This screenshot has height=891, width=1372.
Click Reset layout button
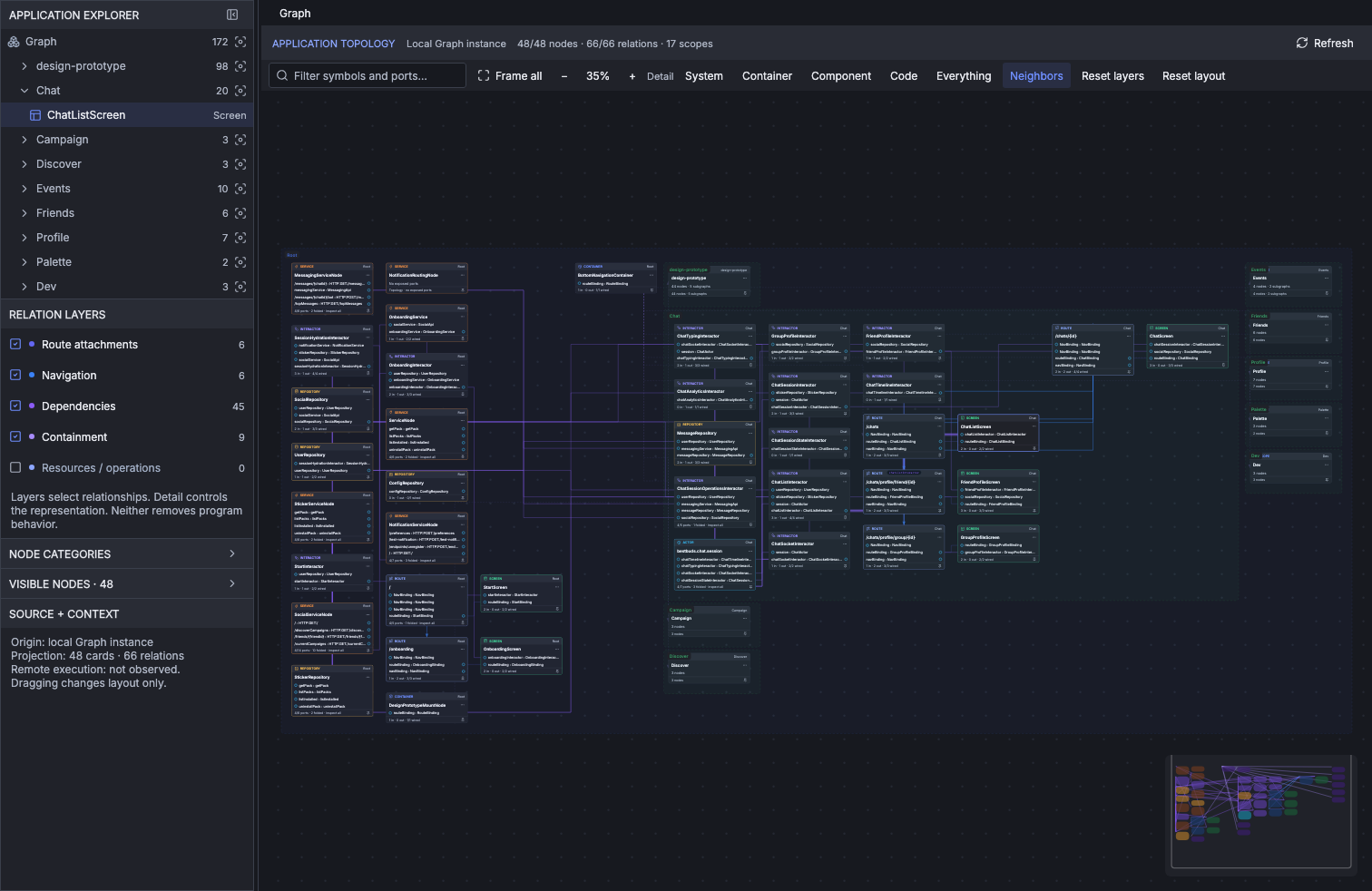click(1193, 76)
